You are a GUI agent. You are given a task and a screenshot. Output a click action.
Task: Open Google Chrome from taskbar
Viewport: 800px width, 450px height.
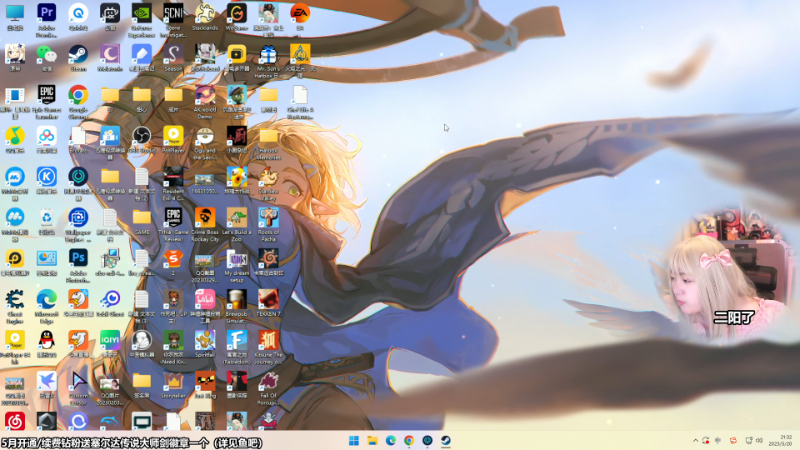[409, 441]
